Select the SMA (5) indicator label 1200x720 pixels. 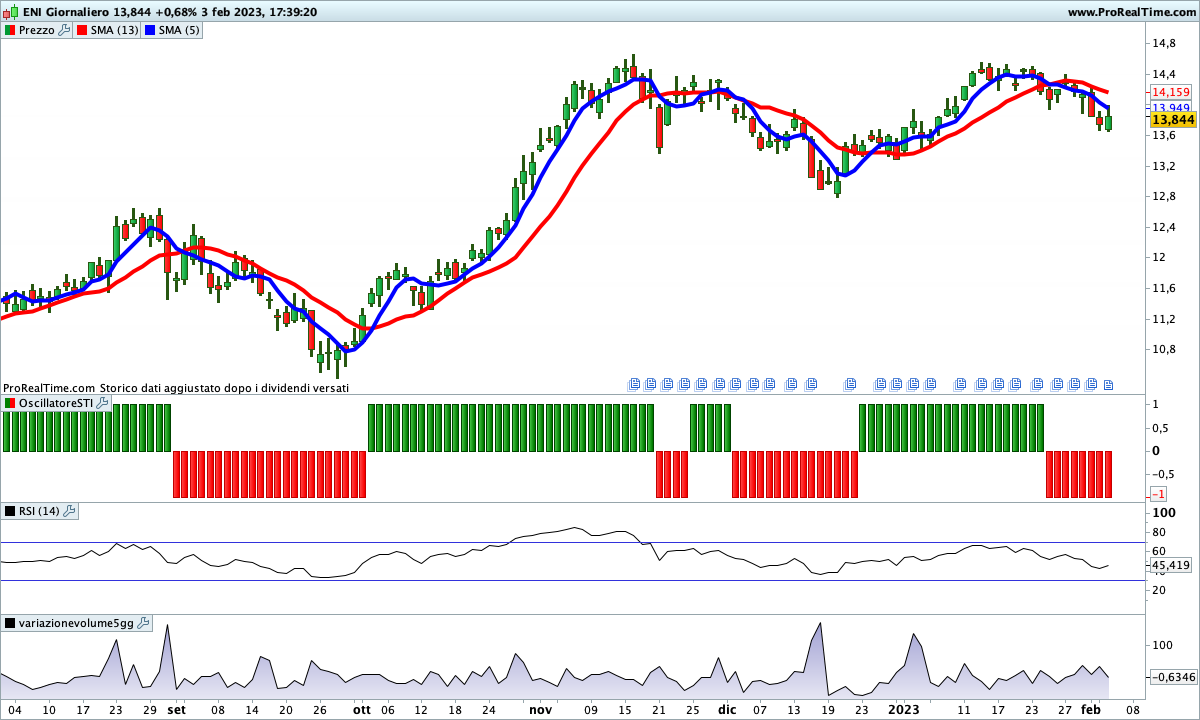tap(180, 31)
